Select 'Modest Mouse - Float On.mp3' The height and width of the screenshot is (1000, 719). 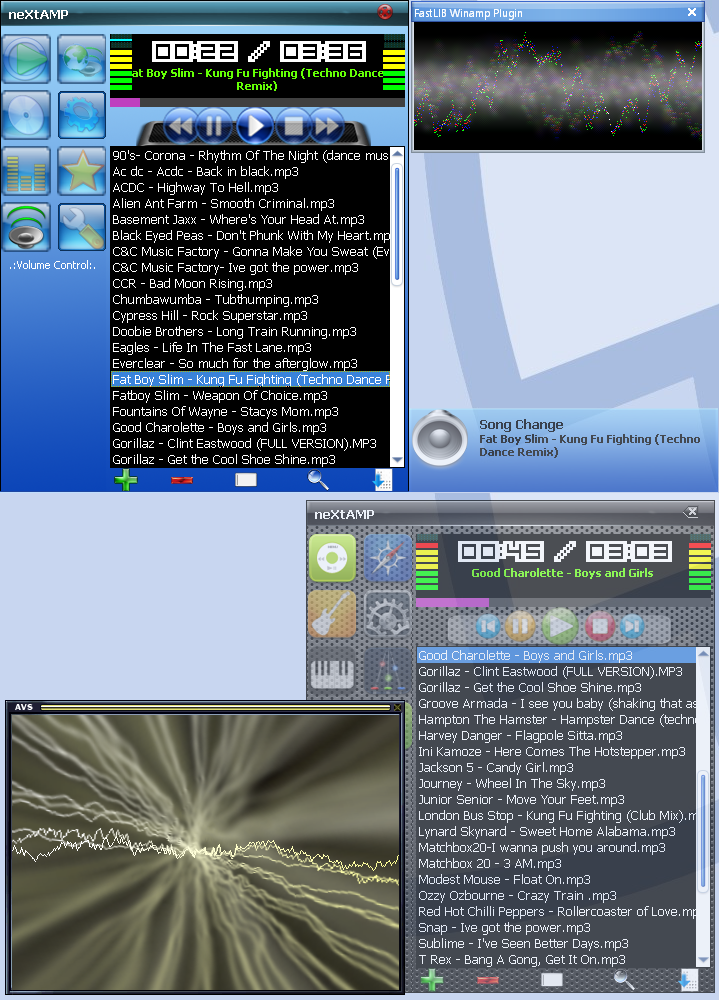(556, 879)
